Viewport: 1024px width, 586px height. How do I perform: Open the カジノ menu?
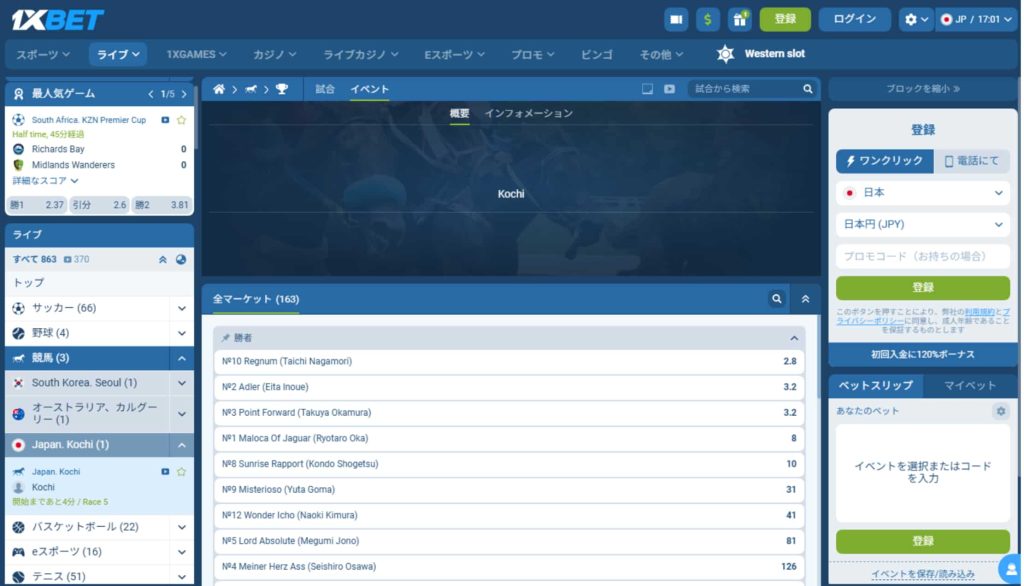pyautogui.click(x=274, y=54)
